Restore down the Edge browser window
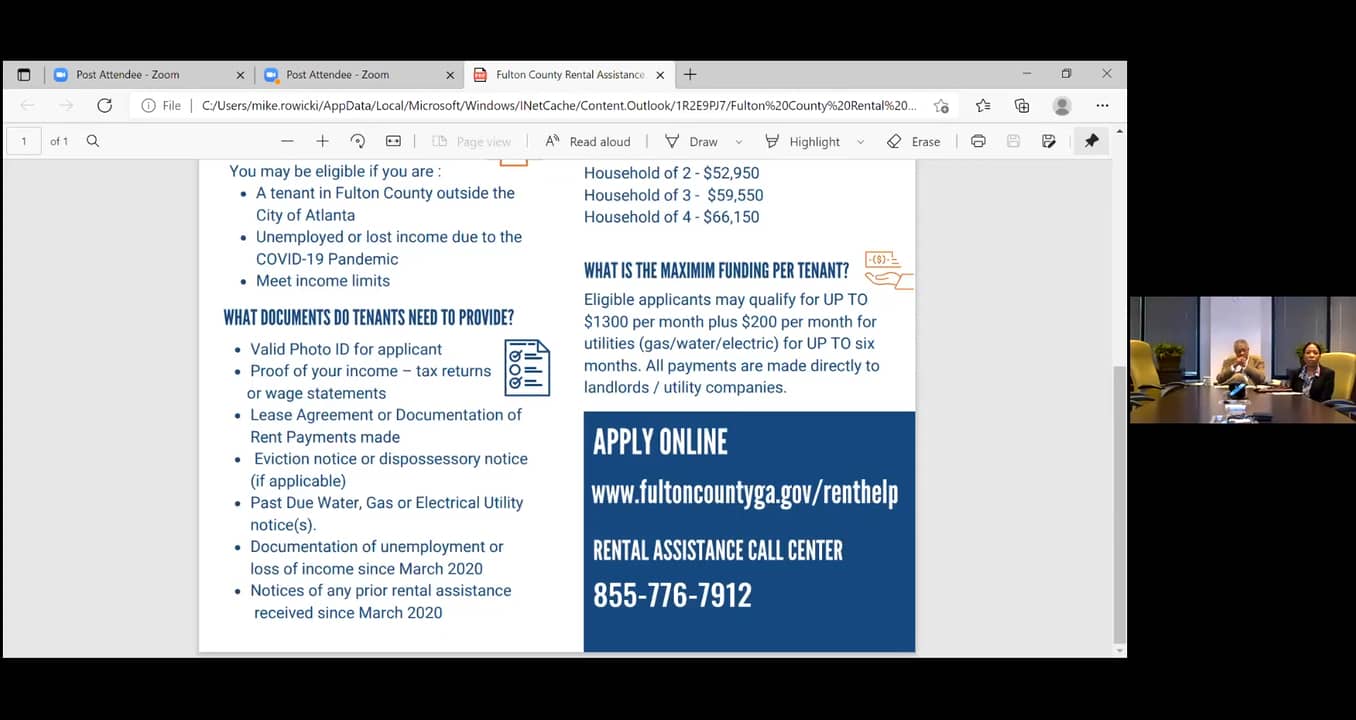This screenshot has width=1356, height=720. 1066,74
